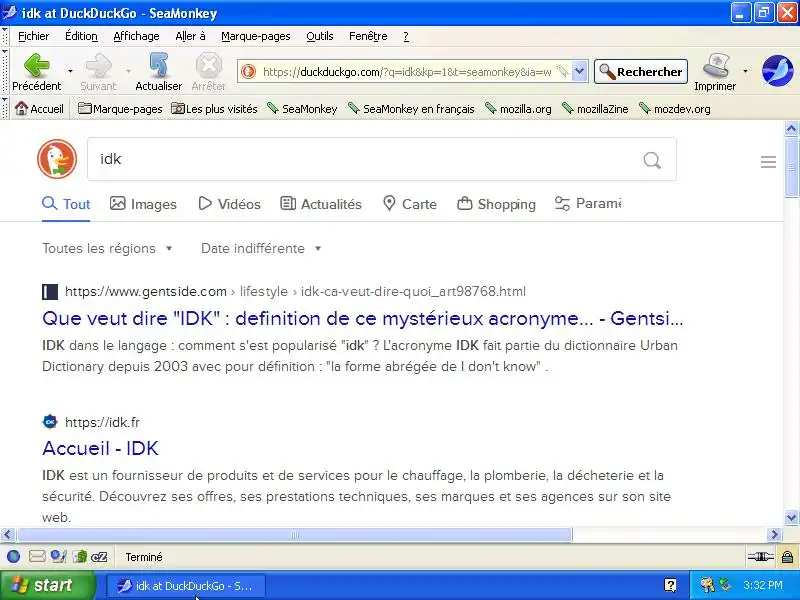Click the help question tray icon
The image size is (800, 600).
(x=670, y=585)
